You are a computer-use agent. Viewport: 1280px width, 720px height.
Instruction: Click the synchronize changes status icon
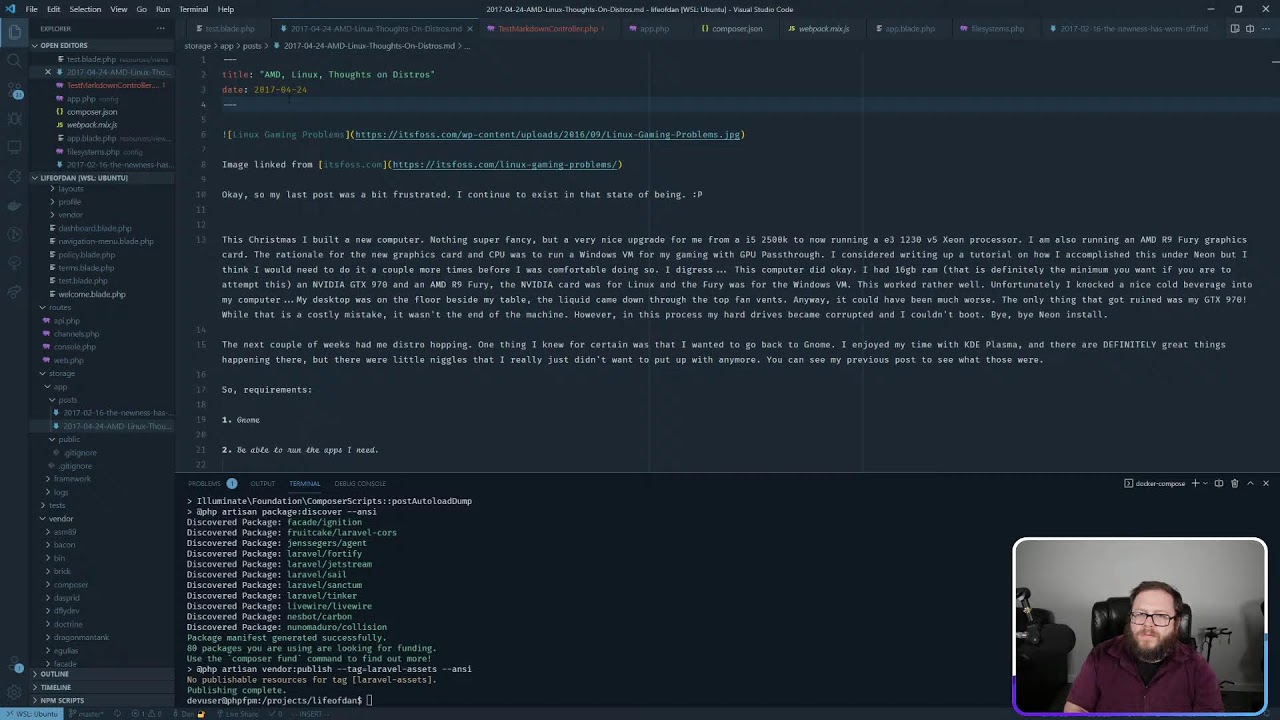(x=118, y=714)
